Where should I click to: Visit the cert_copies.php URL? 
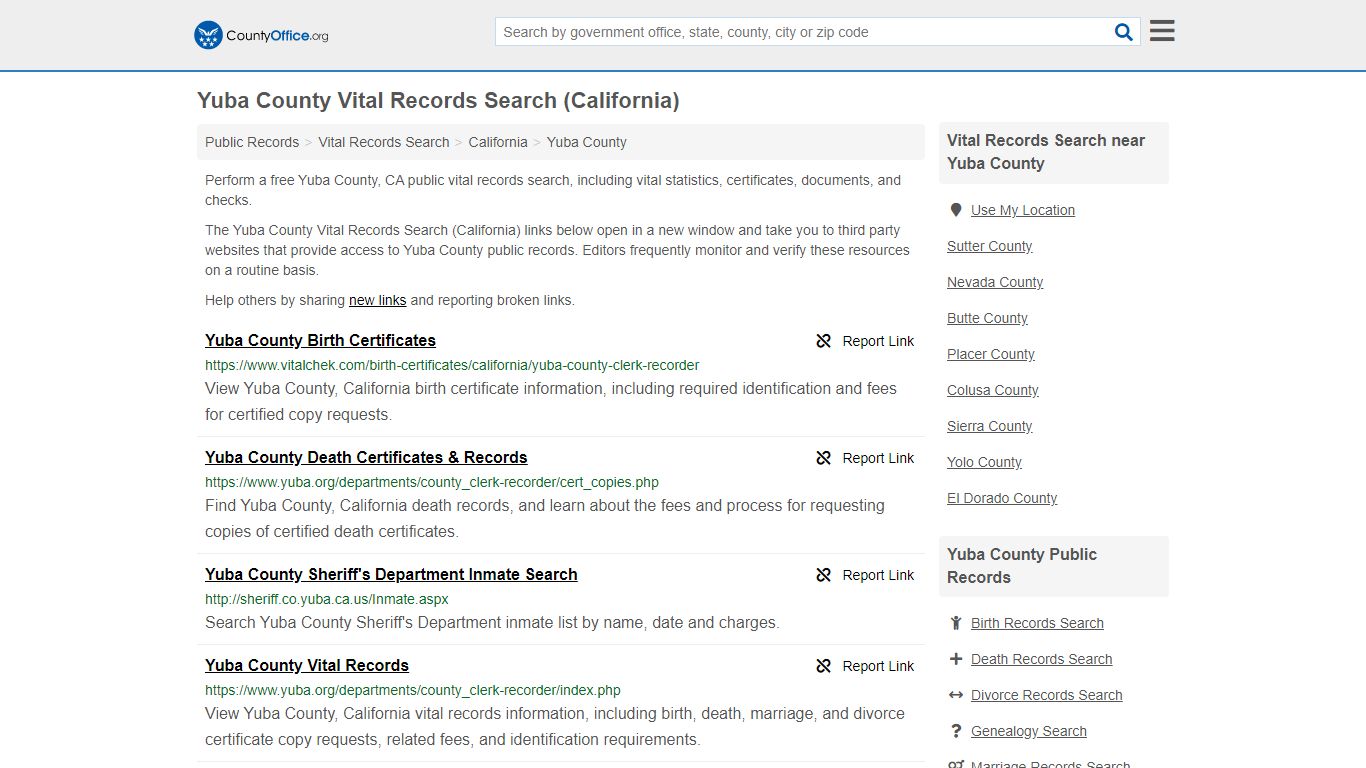coord(432,482)
